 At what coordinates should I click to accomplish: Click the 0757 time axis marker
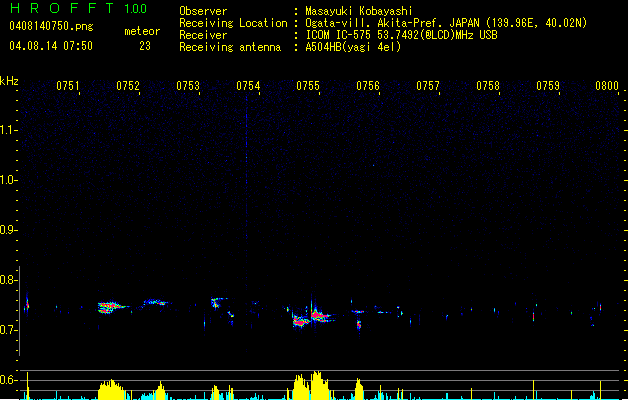428,86
